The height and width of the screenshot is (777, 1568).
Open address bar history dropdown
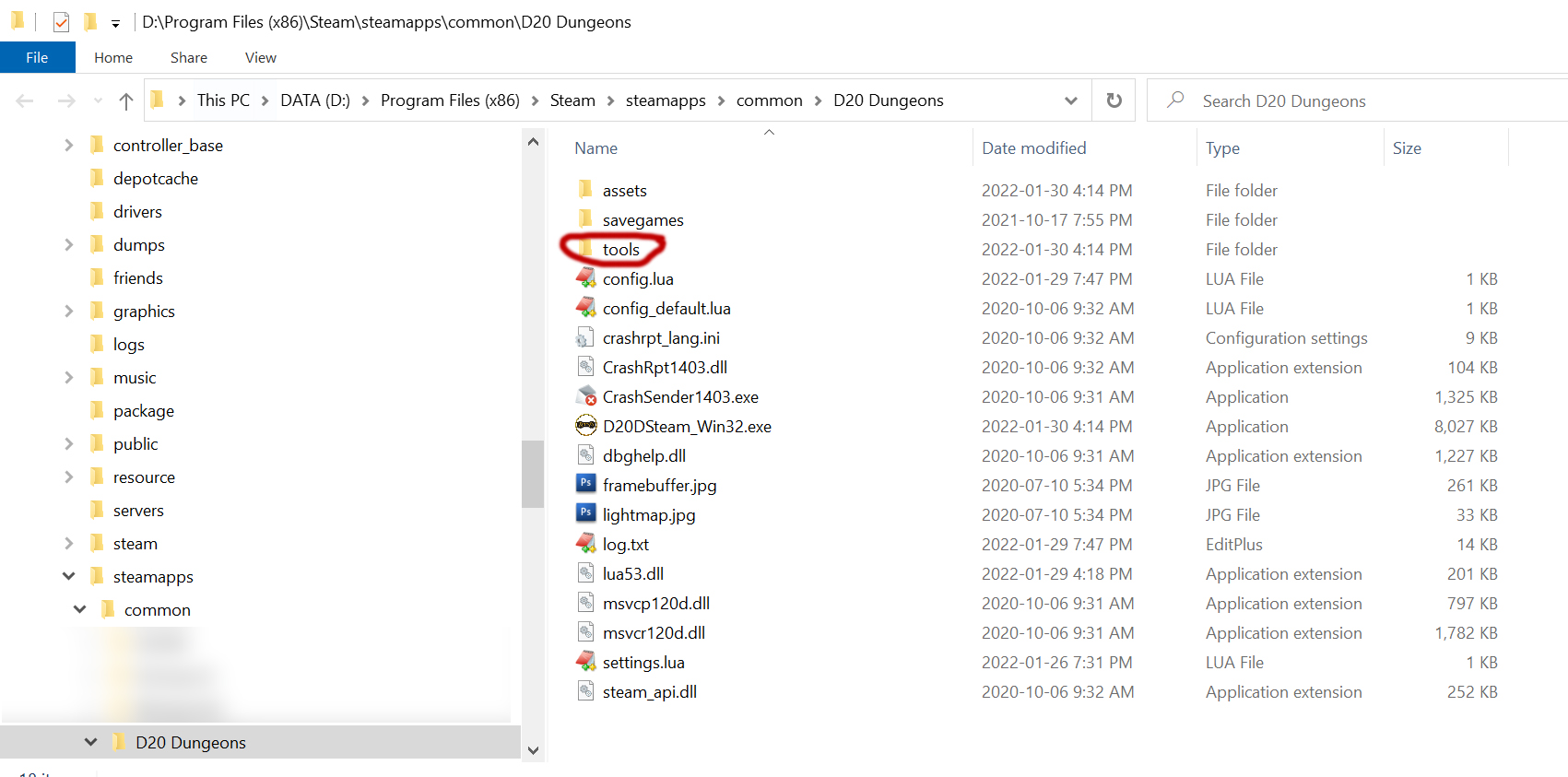tap(1071, 100)
